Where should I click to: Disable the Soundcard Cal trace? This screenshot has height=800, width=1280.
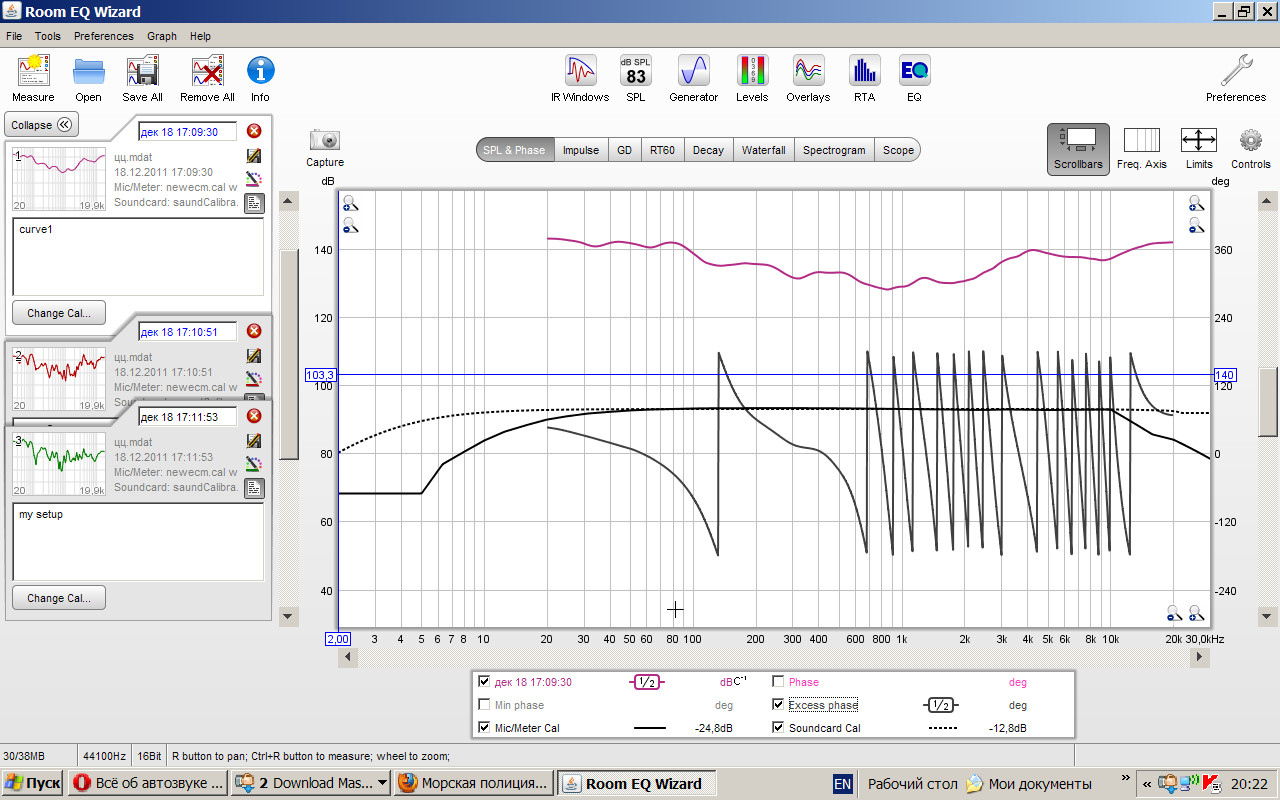pos(778,728)
